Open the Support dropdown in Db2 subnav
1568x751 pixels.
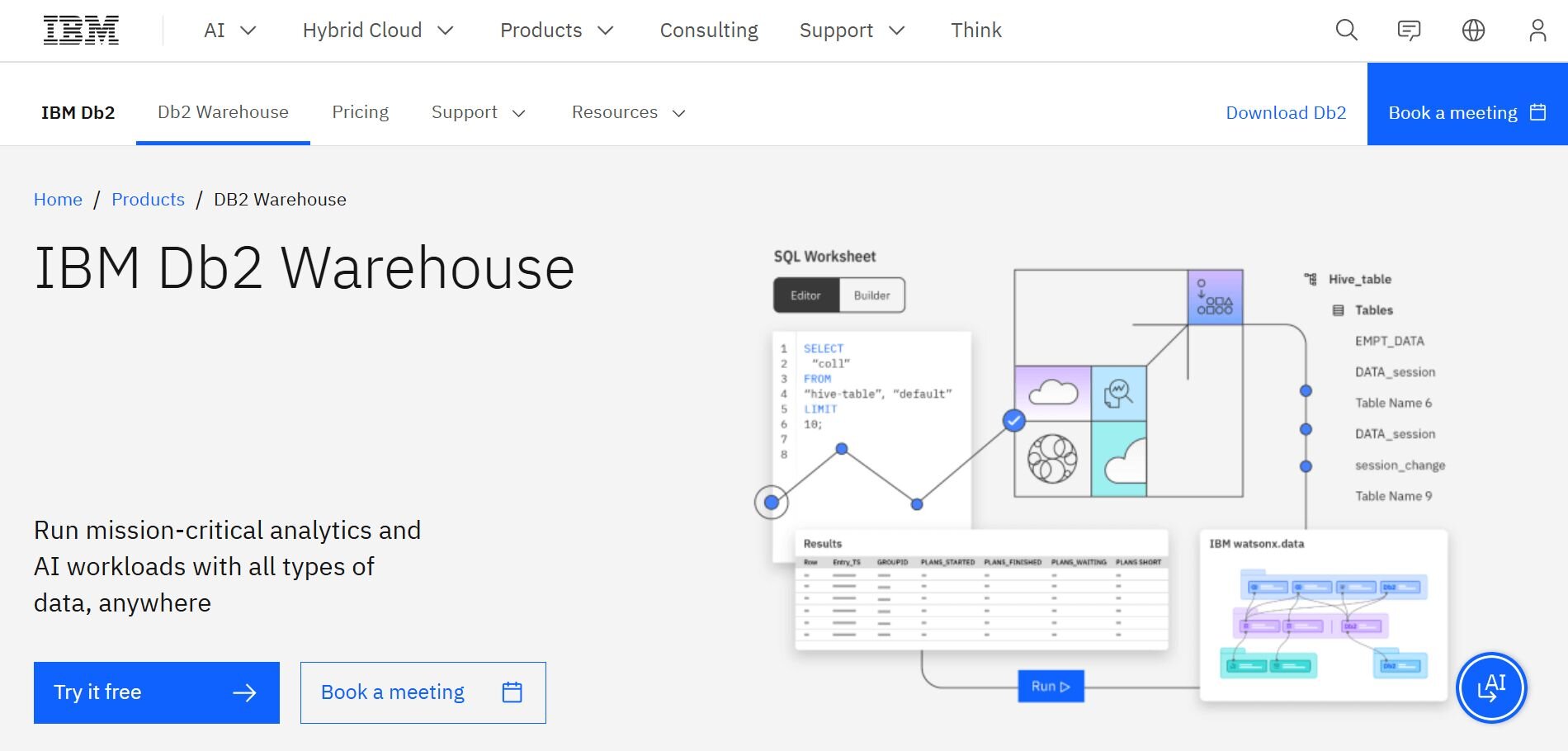(478, 112)
